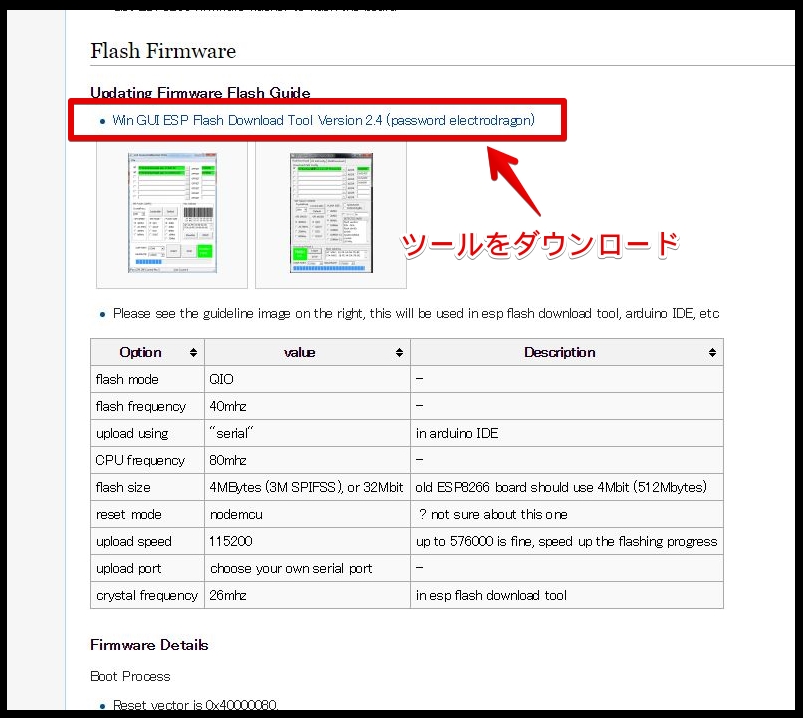Select the 'nodemcu' value cell
Image resolution: width=803 pixels, height=718 pixels.
(307, 515)
